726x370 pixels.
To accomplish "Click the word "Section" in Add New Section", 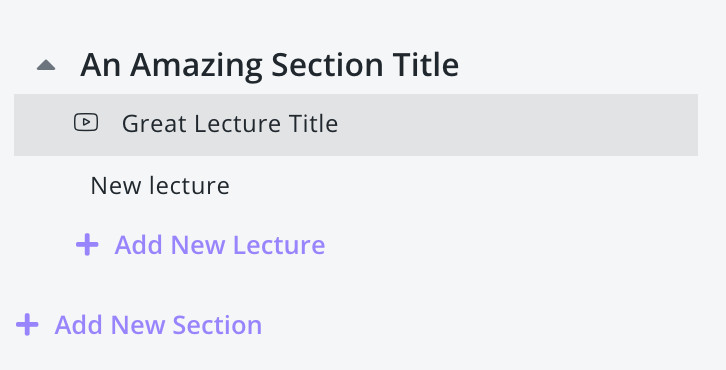I will coord(217,325).
